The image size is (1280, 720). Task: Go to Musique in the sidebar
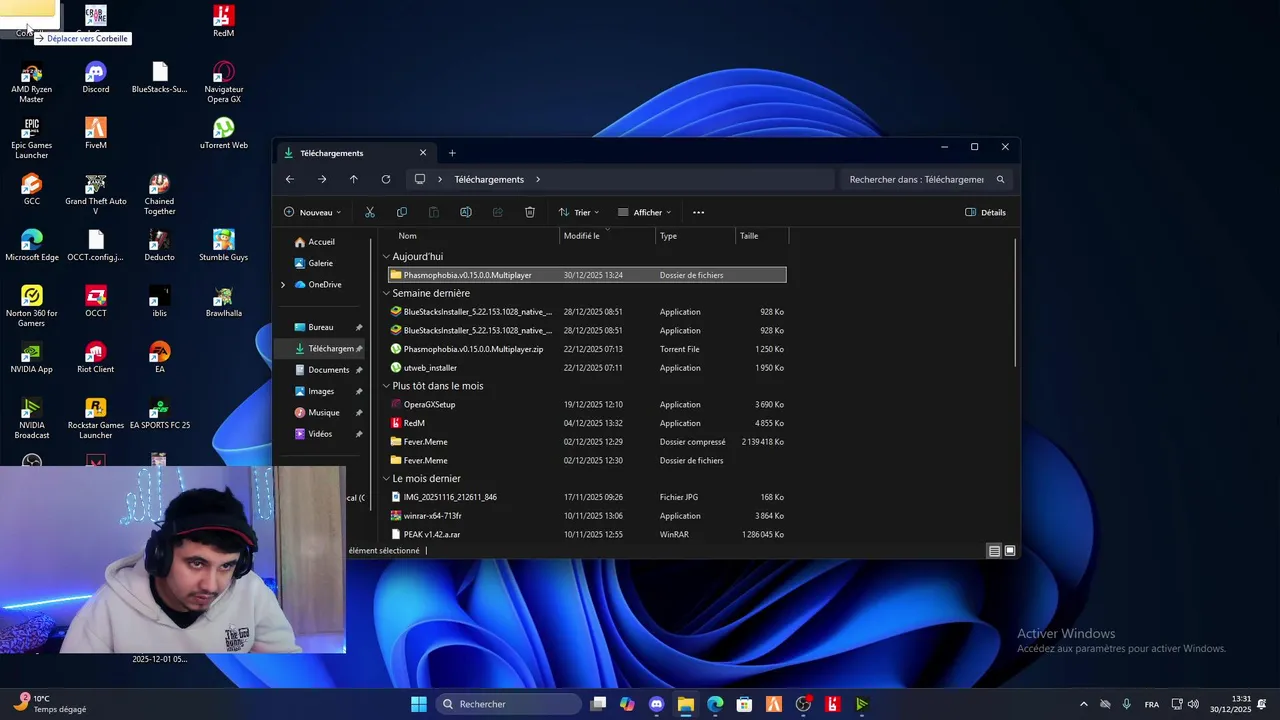pyautogui.click(x=324, y=412)
